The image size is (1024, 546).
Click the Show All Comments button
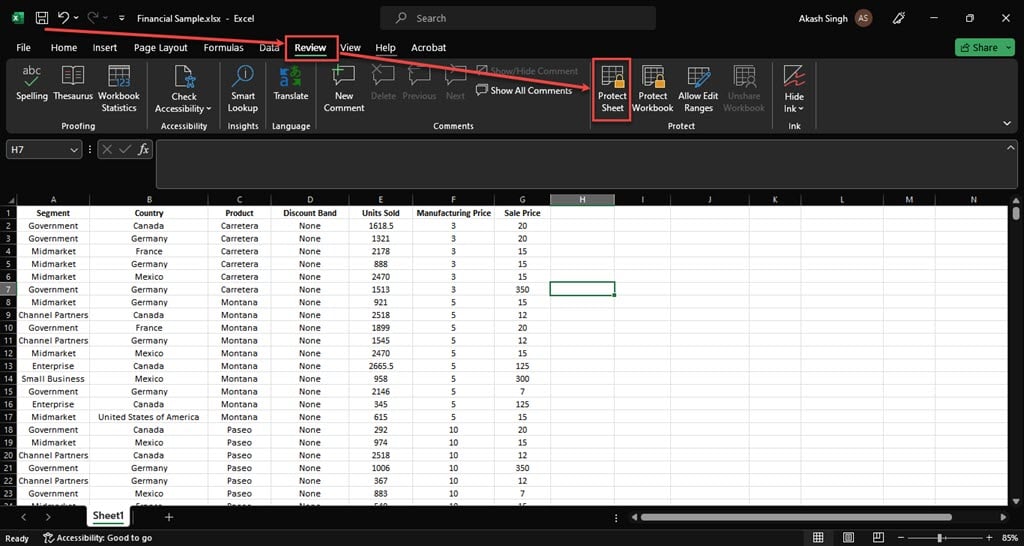pos(524,90)
